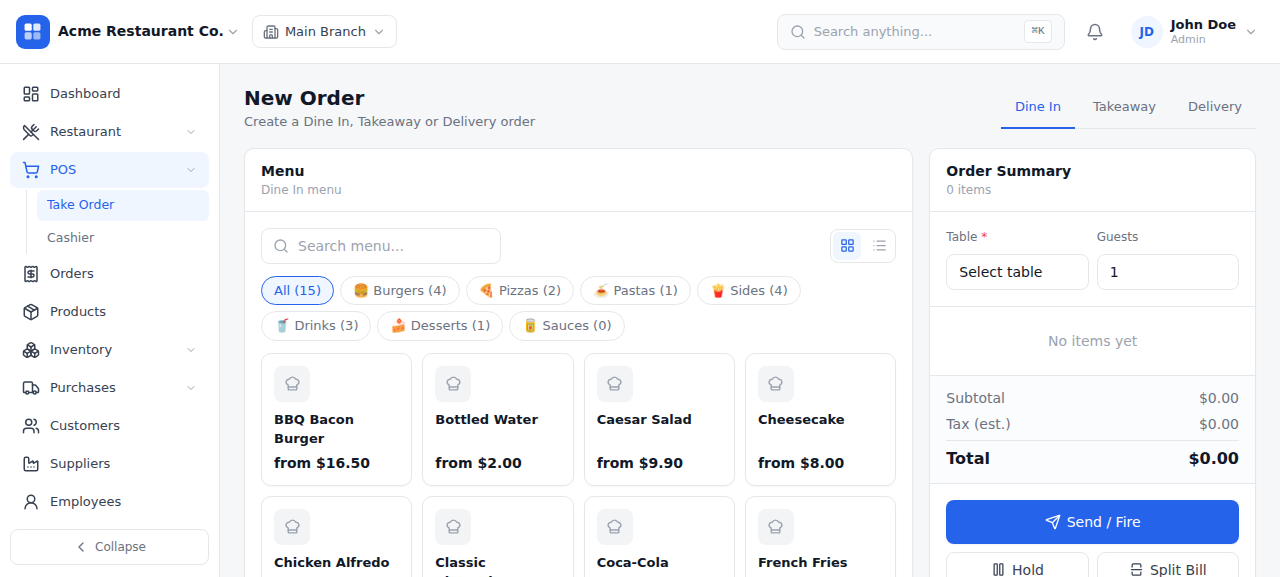1280x577 pixels.
Task: Open the Select table dropdown
Action: [x=1017, y=272]
